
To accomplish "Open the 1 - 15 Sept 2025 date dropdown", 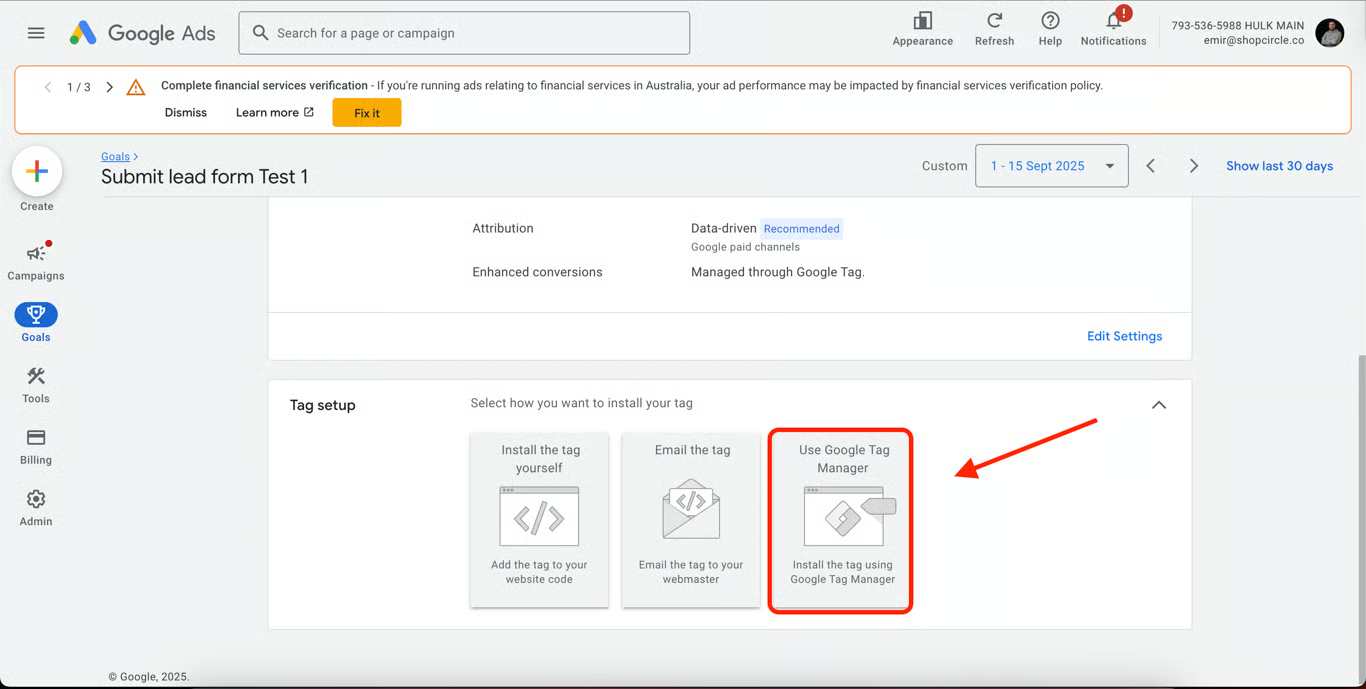I will click(x=1052, y=166).
